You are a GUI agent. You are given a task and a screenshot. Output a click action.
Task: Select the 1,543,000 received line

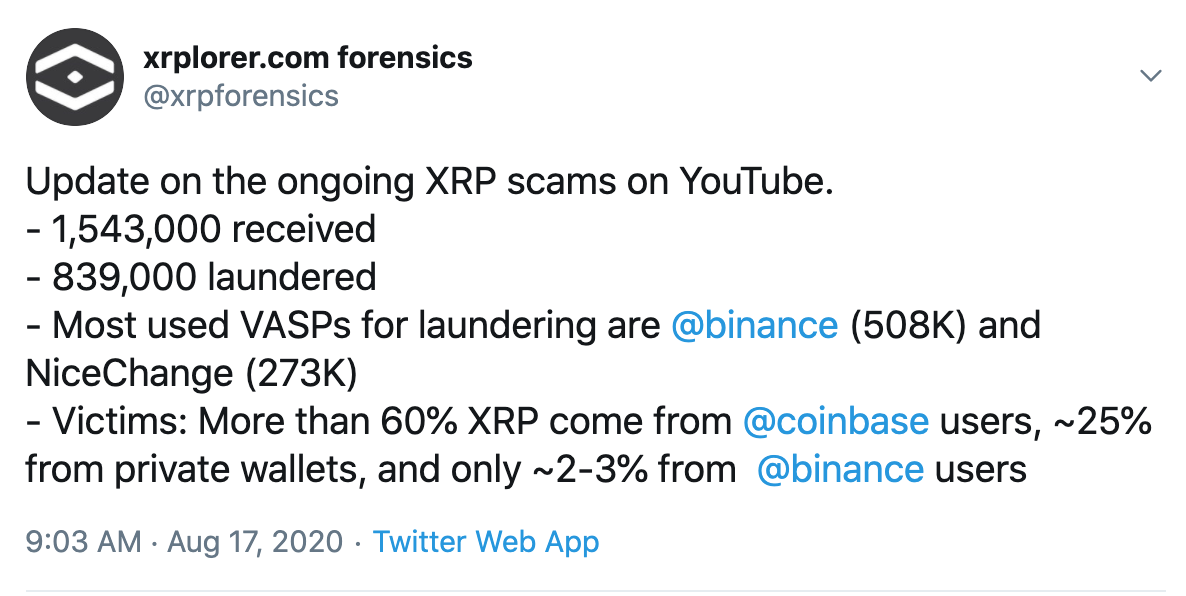tap(200, 229)
